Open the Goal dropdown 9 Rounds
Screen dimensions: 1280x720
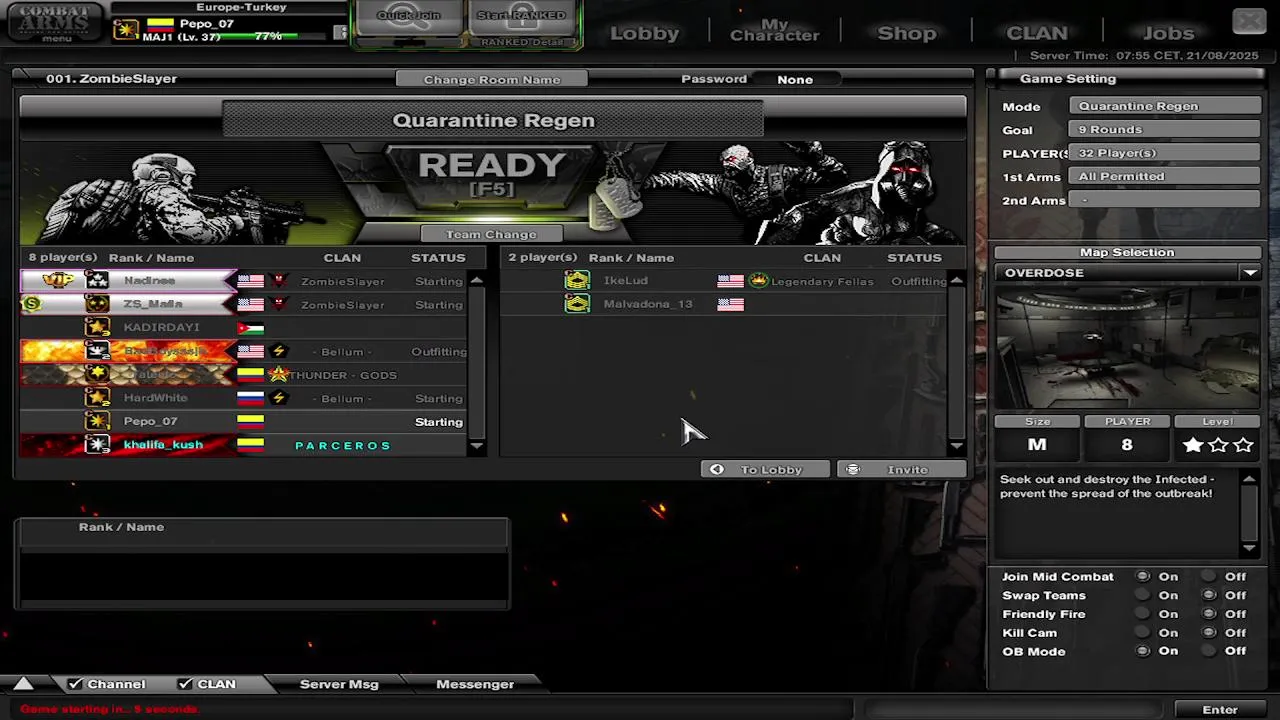pos(1165,129)
